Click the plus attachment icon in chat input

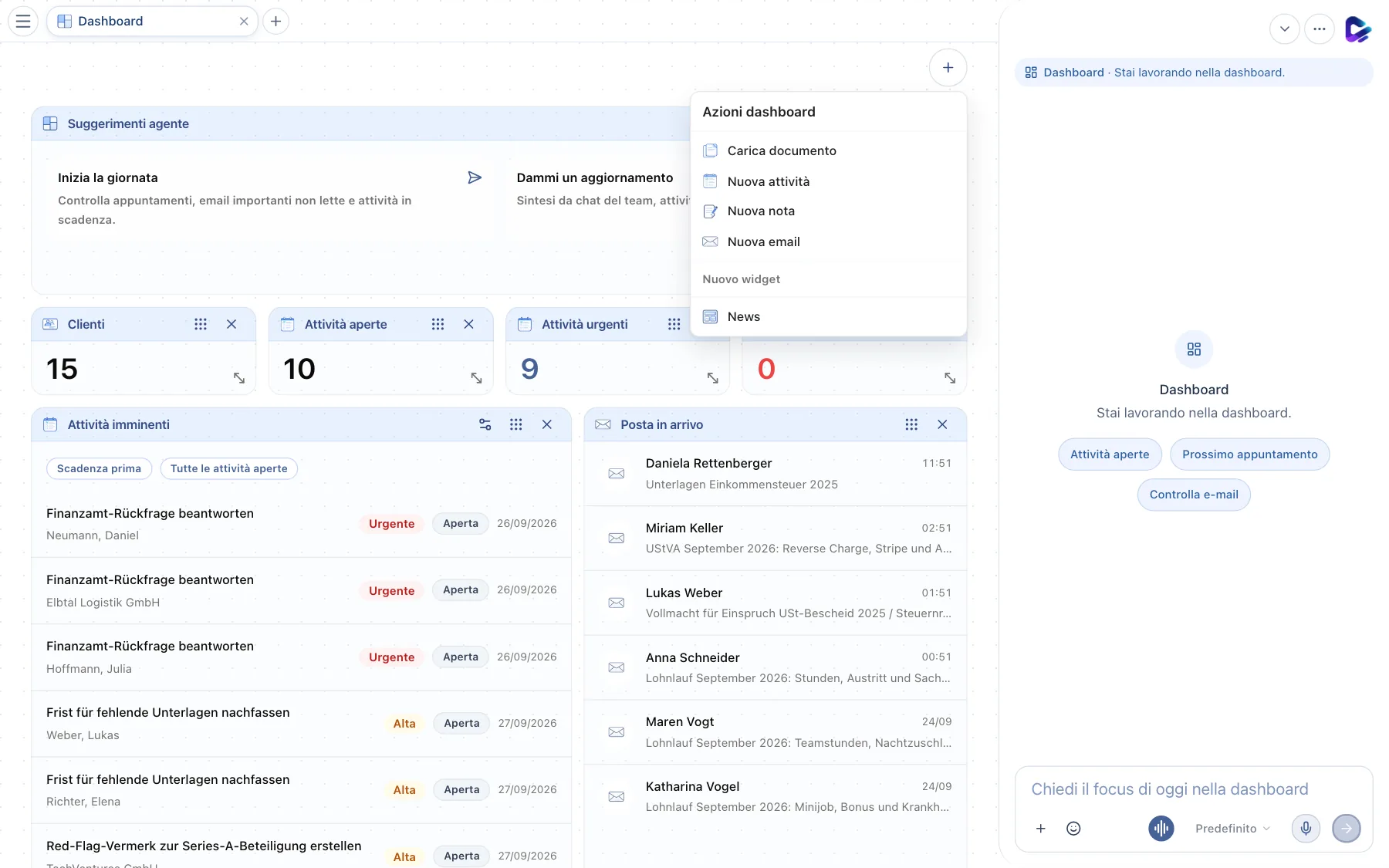point(1040,829)
